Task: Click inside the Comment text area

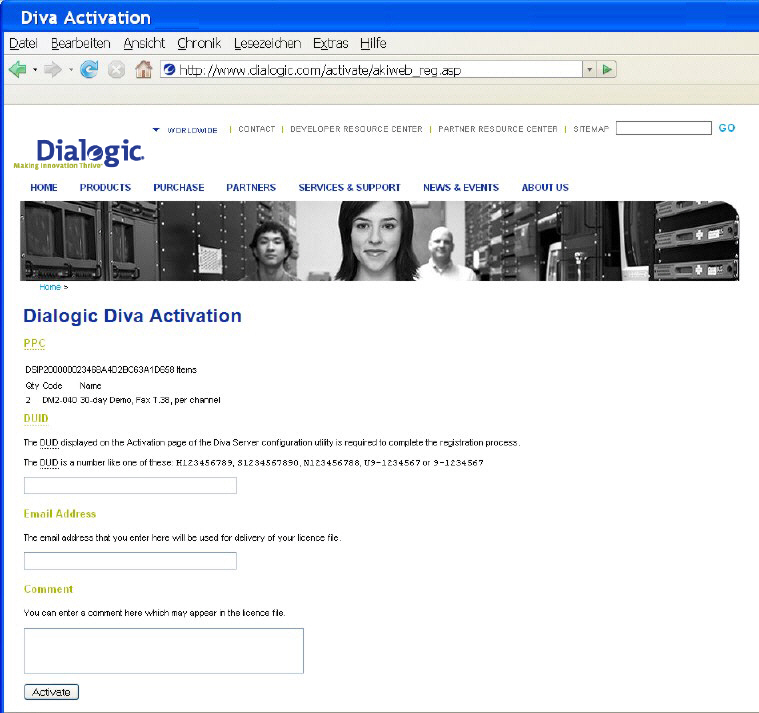Action: point(163,650)
